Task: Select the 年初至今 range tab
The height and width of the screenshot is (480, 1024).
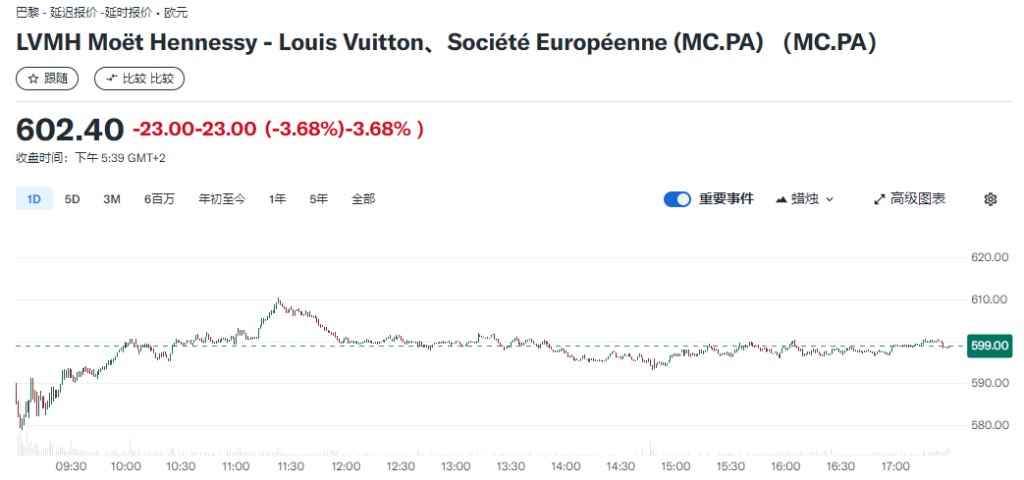Action: coord(221,199)
